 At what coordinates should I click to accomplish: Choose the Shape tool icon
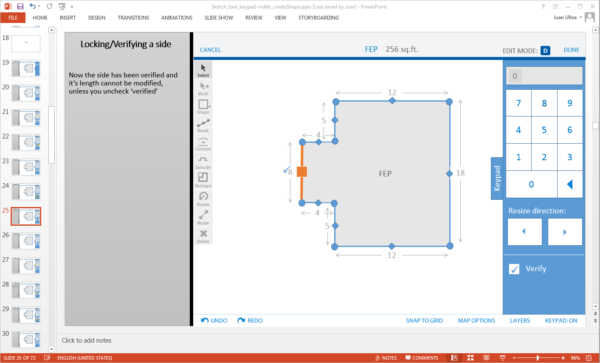pos(203,107)
